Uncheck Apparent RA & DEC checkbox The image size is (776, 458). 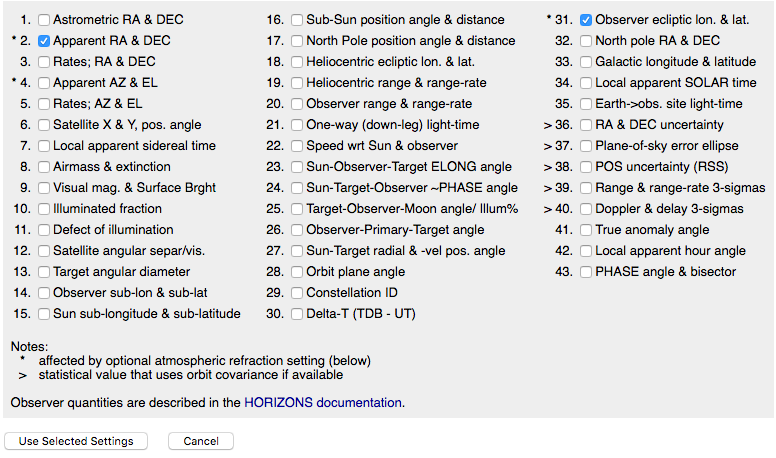(x=44, y=41)
